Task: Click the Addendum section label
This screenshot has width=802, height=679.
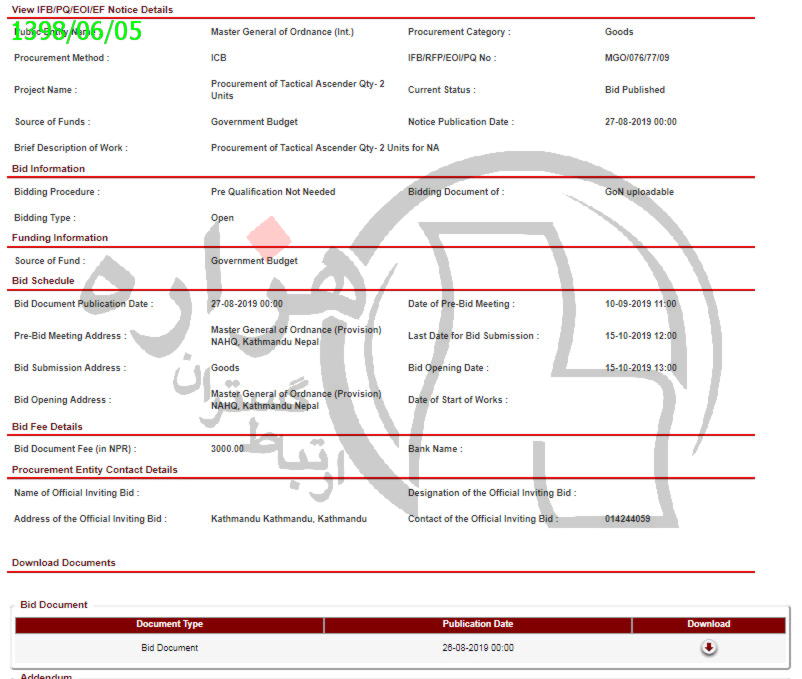Action: coord(46,676)
